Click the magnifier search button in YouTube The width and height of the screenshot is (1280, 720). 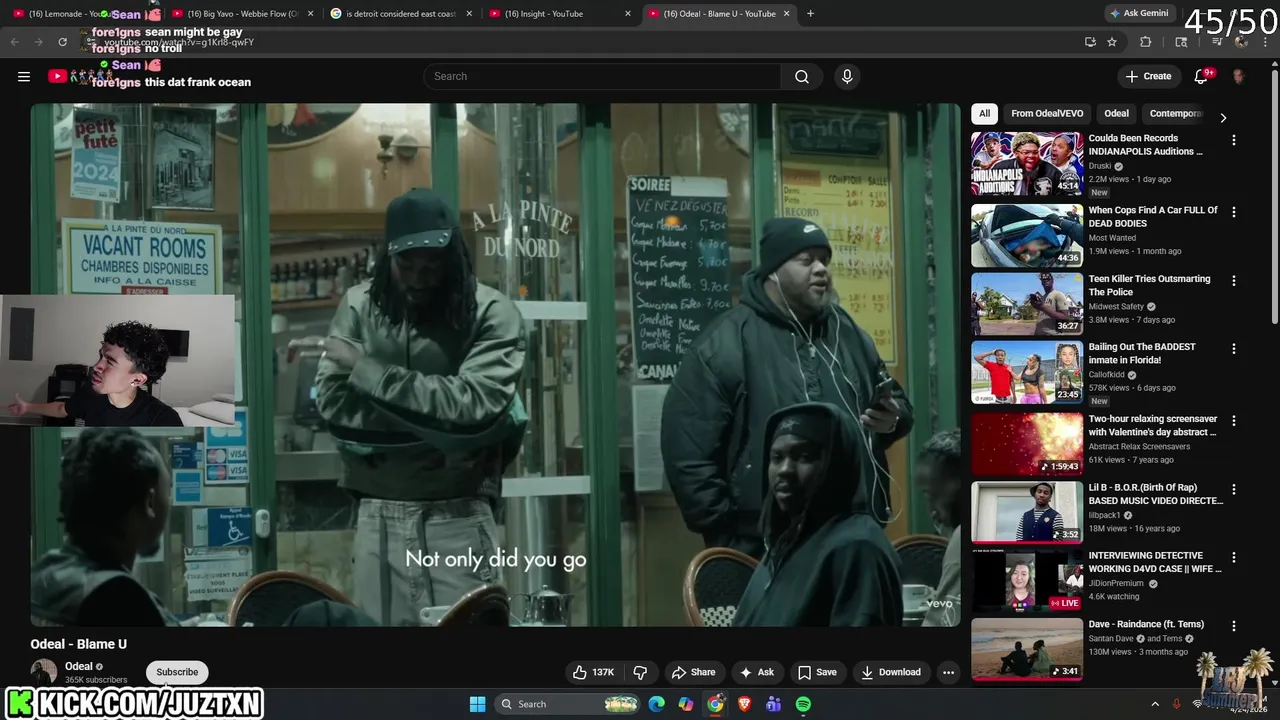click(x=802, y=77)
